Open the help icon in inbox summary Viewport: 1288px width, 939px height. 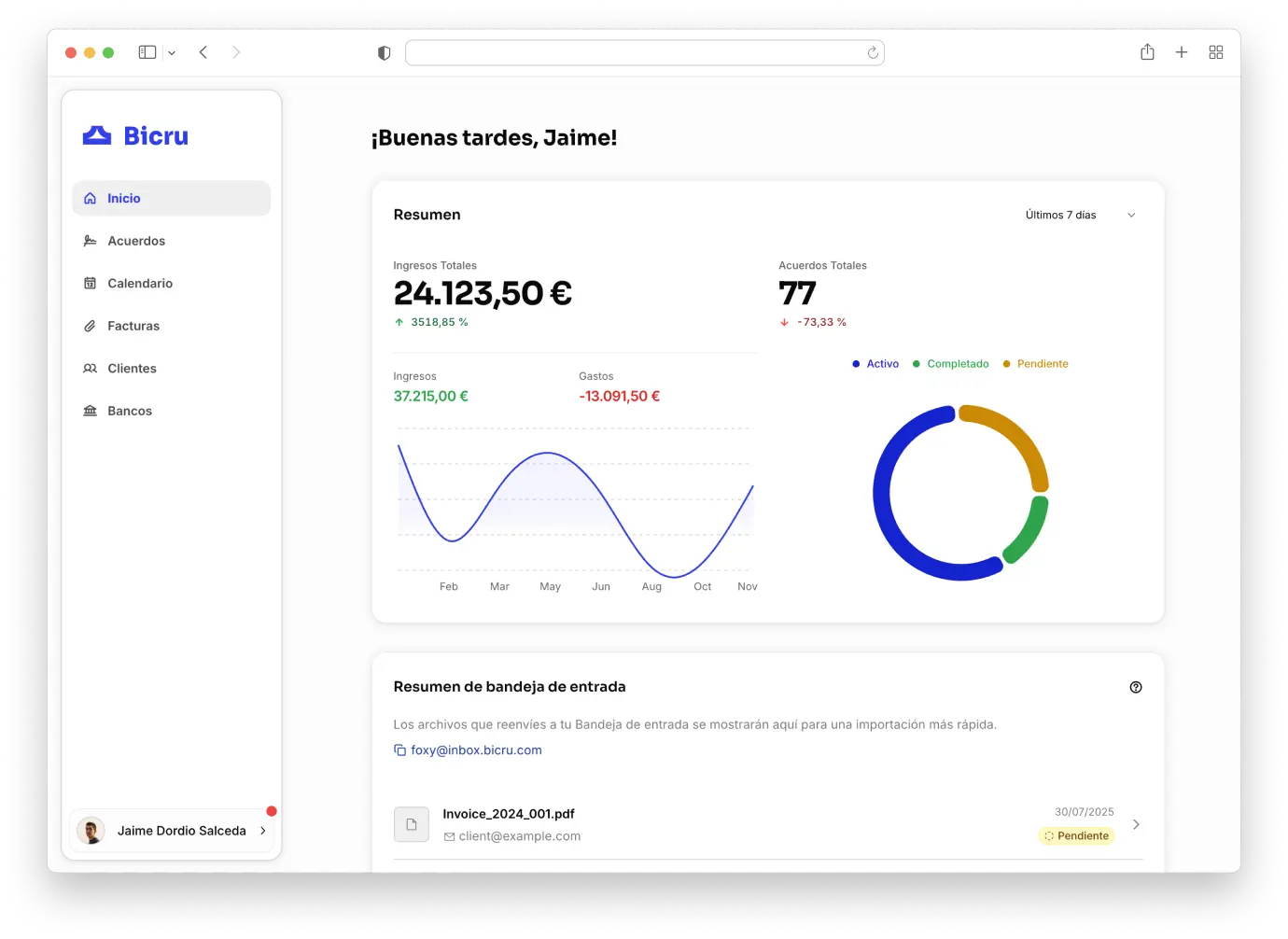pos(1136,687)
